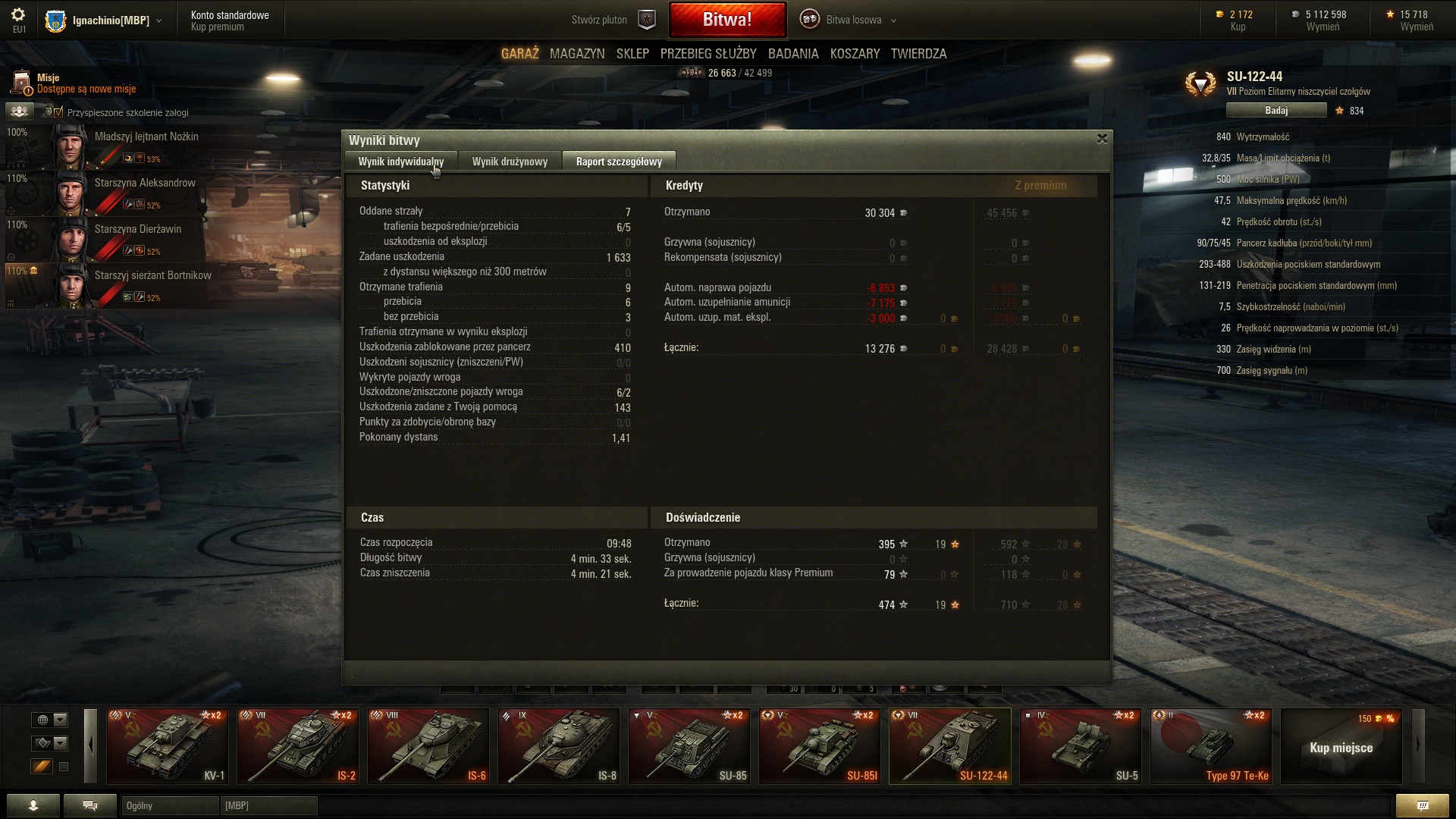Open the BADANIA menu item
Viewport: 1456px width, 819px height.
tap(793, 54)
